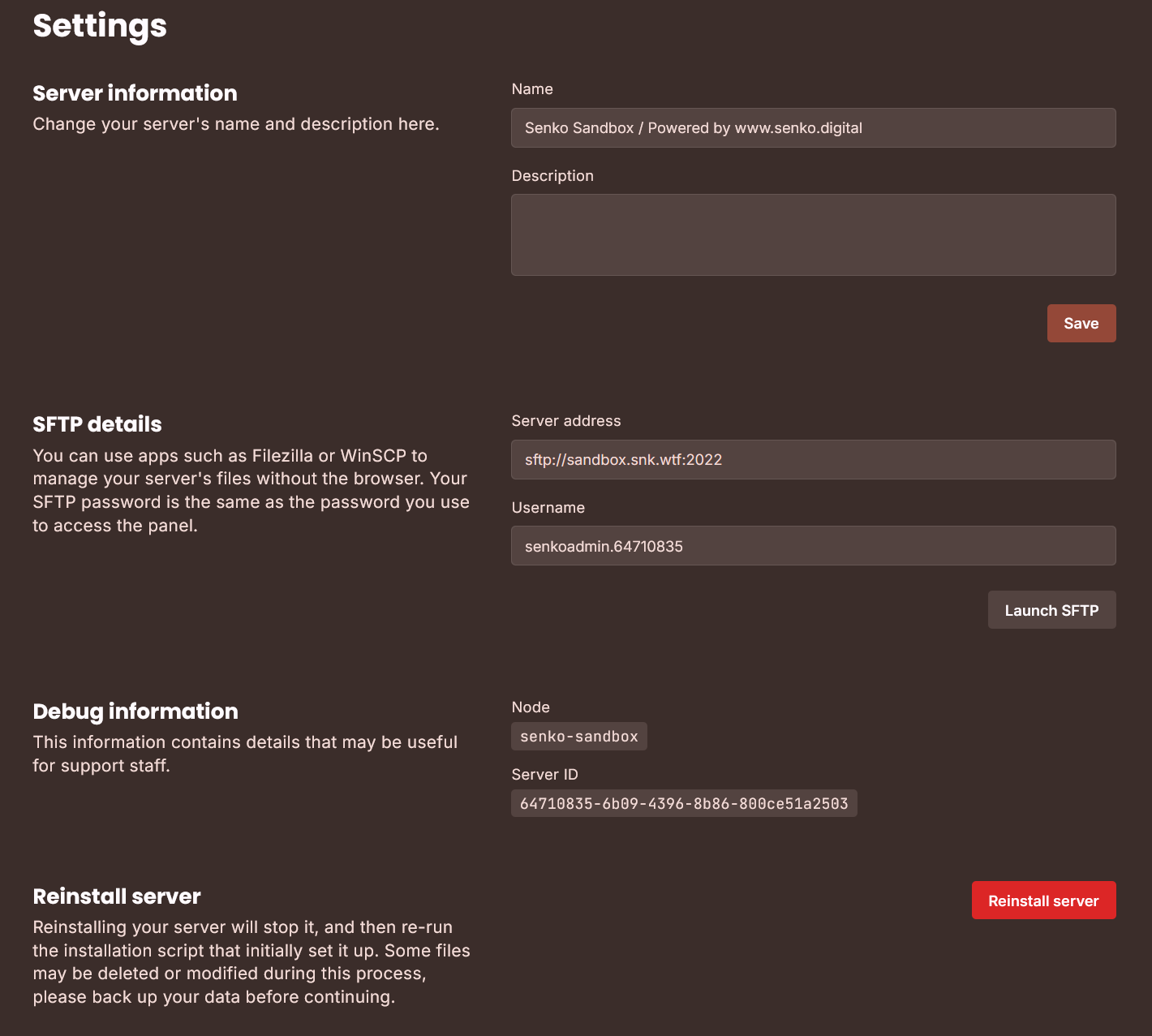The width and height of the screenshot is (1152, 1036).
Task: Click the Save button
Action: (1081, 323)
